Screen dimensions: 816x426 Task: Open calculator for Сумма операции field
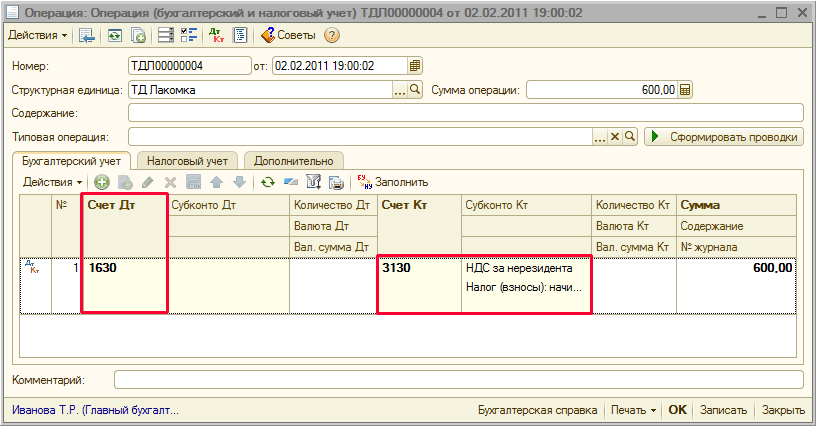[x=685, y=90]
